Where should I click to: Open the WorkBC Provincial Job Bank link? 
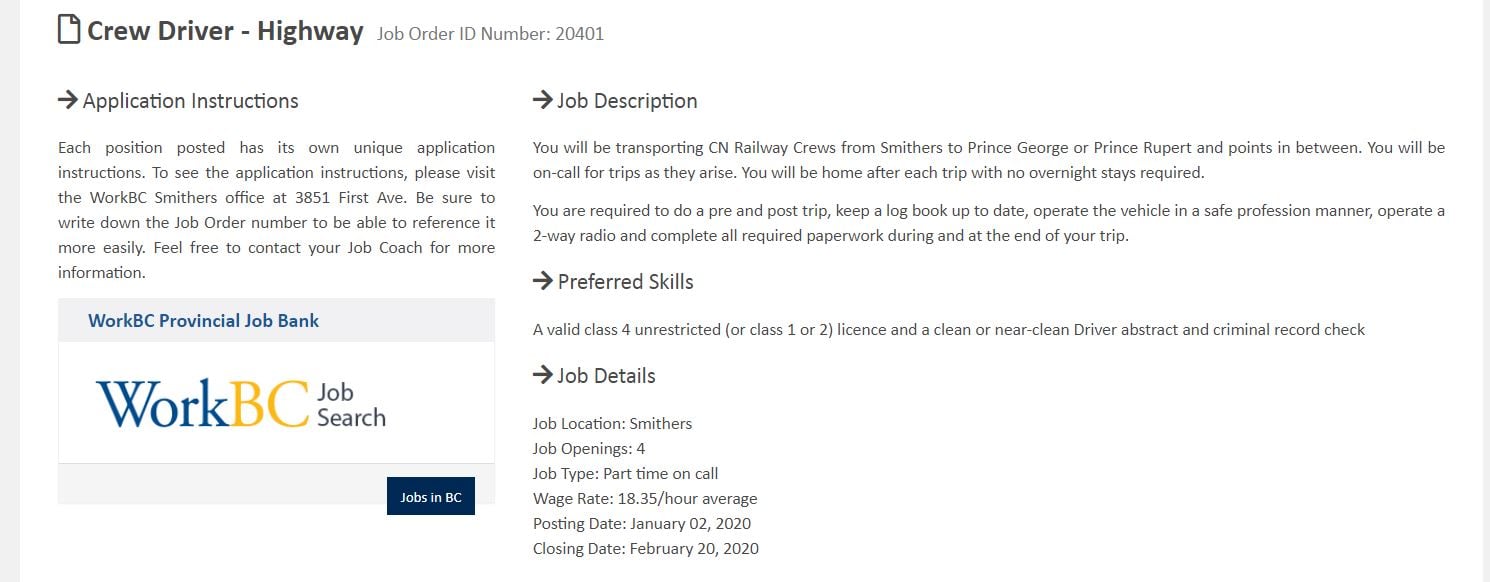[x=204, y=321]
